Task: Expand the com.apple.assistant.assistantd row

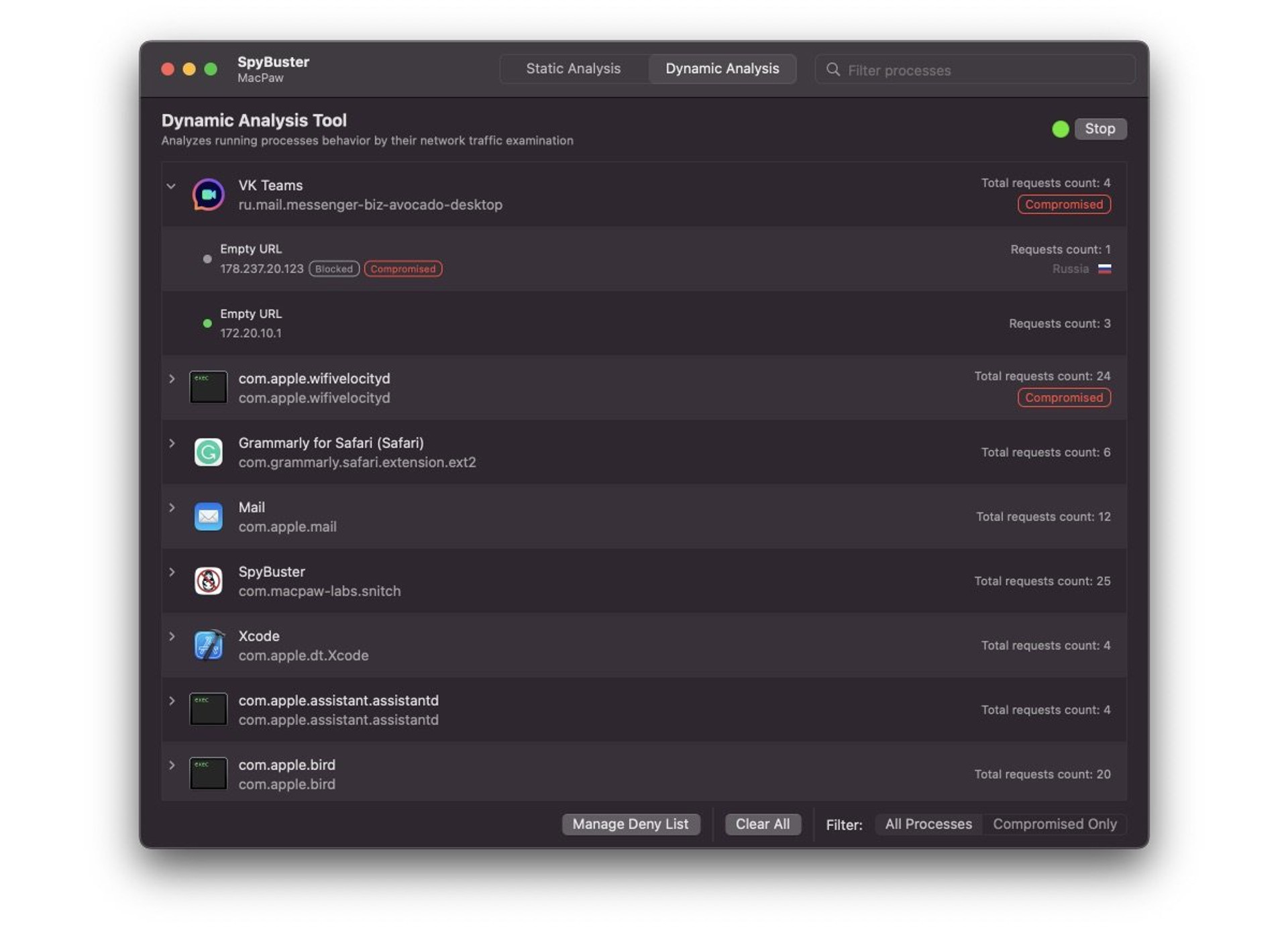Action: point(172,700)
